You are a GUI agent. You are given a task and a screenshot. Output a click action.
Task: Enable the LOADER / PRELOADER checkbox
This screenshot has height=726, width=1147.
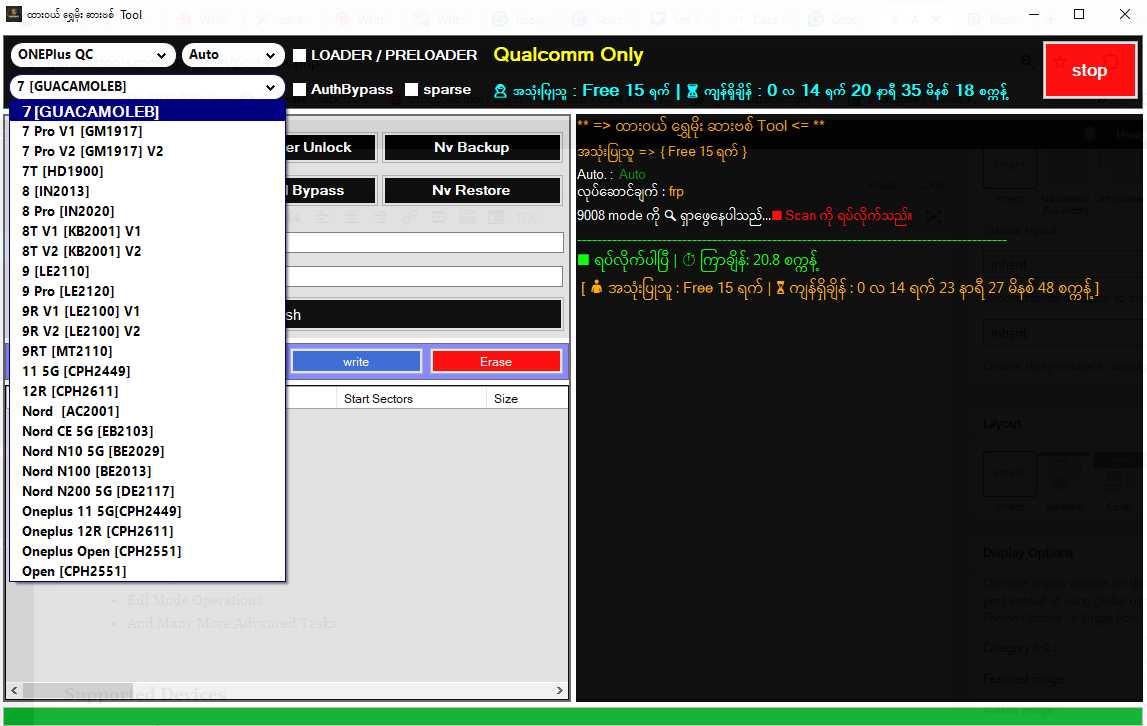[x=298, y=56]
